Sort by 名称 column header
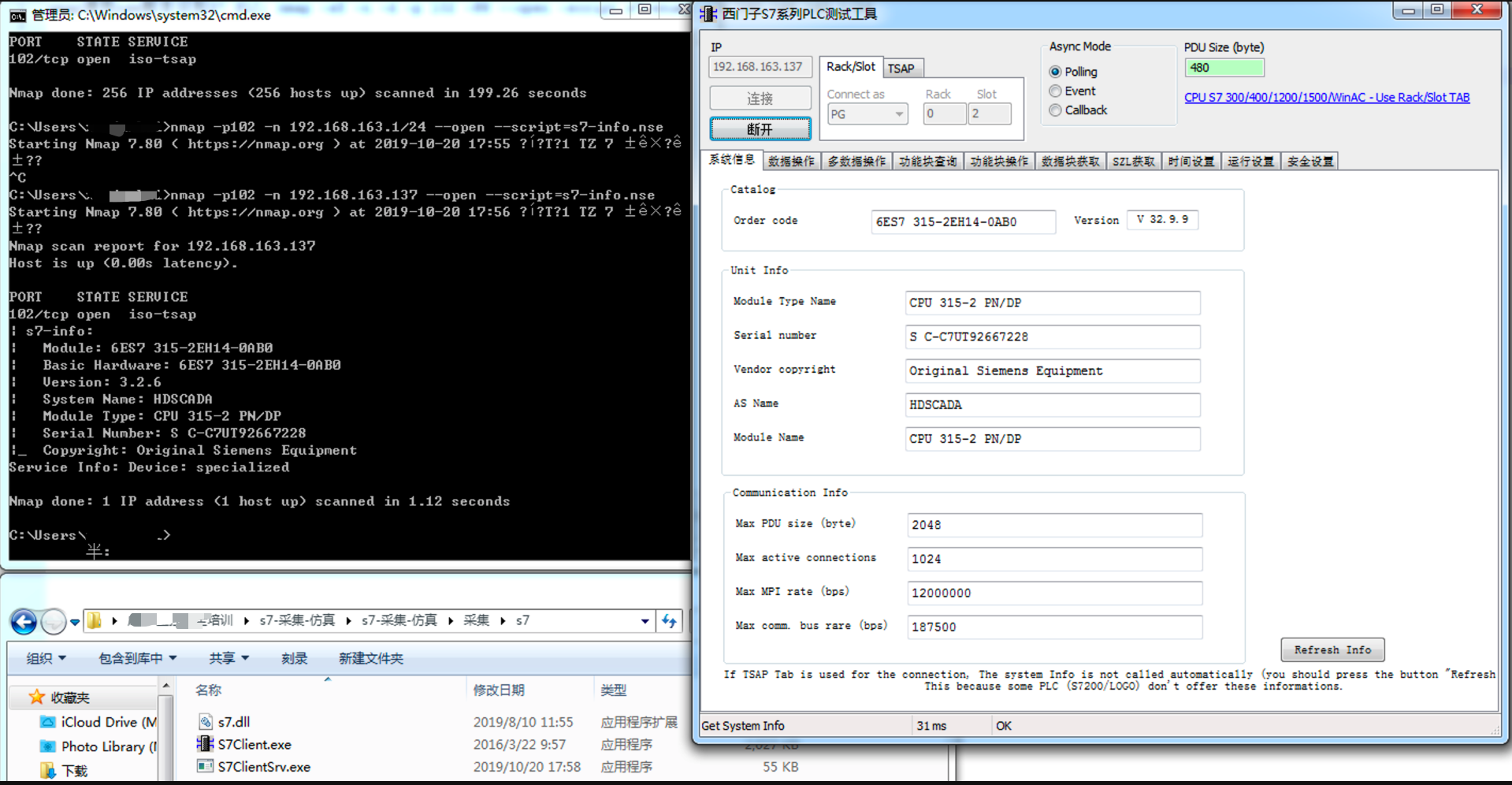Screen dimensions: 1512x785 click(209, 690)
